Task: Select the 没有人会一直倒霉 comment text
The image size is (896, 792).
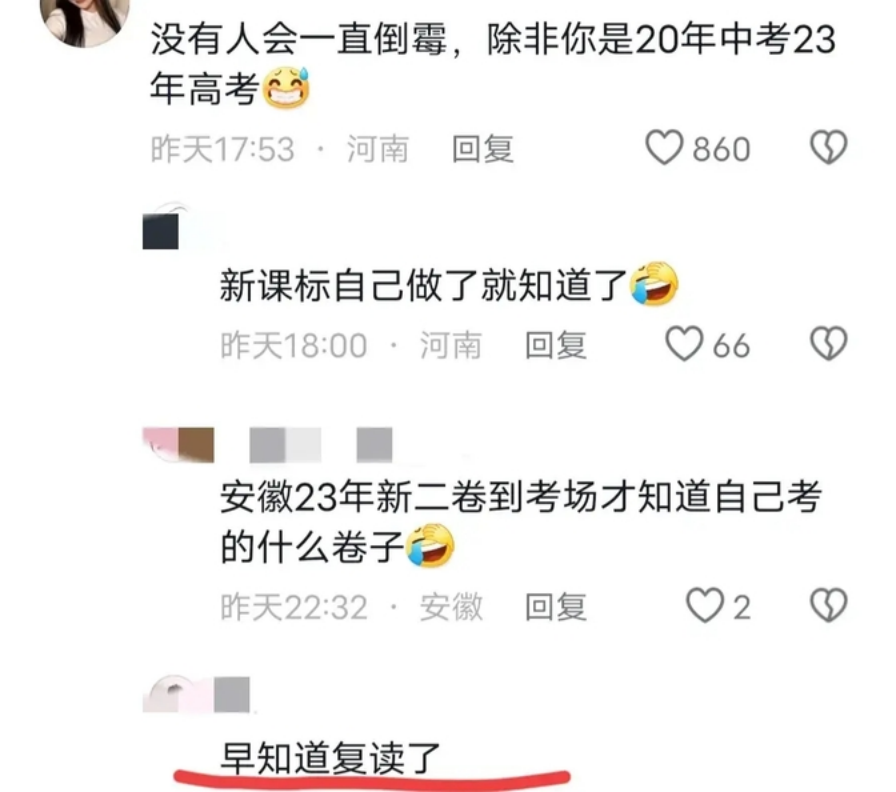Action: (x=493, y=64)
